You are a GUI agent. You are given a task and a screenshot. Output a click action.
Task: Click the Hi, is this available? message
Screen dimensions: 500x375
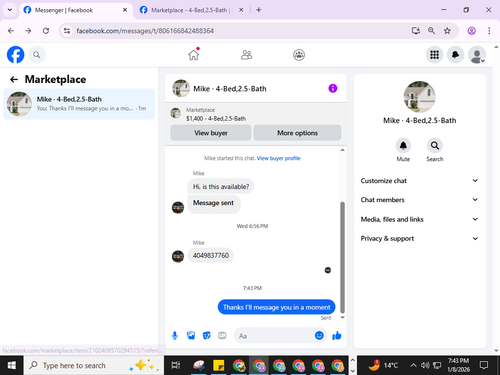click(x=221, y=187)
